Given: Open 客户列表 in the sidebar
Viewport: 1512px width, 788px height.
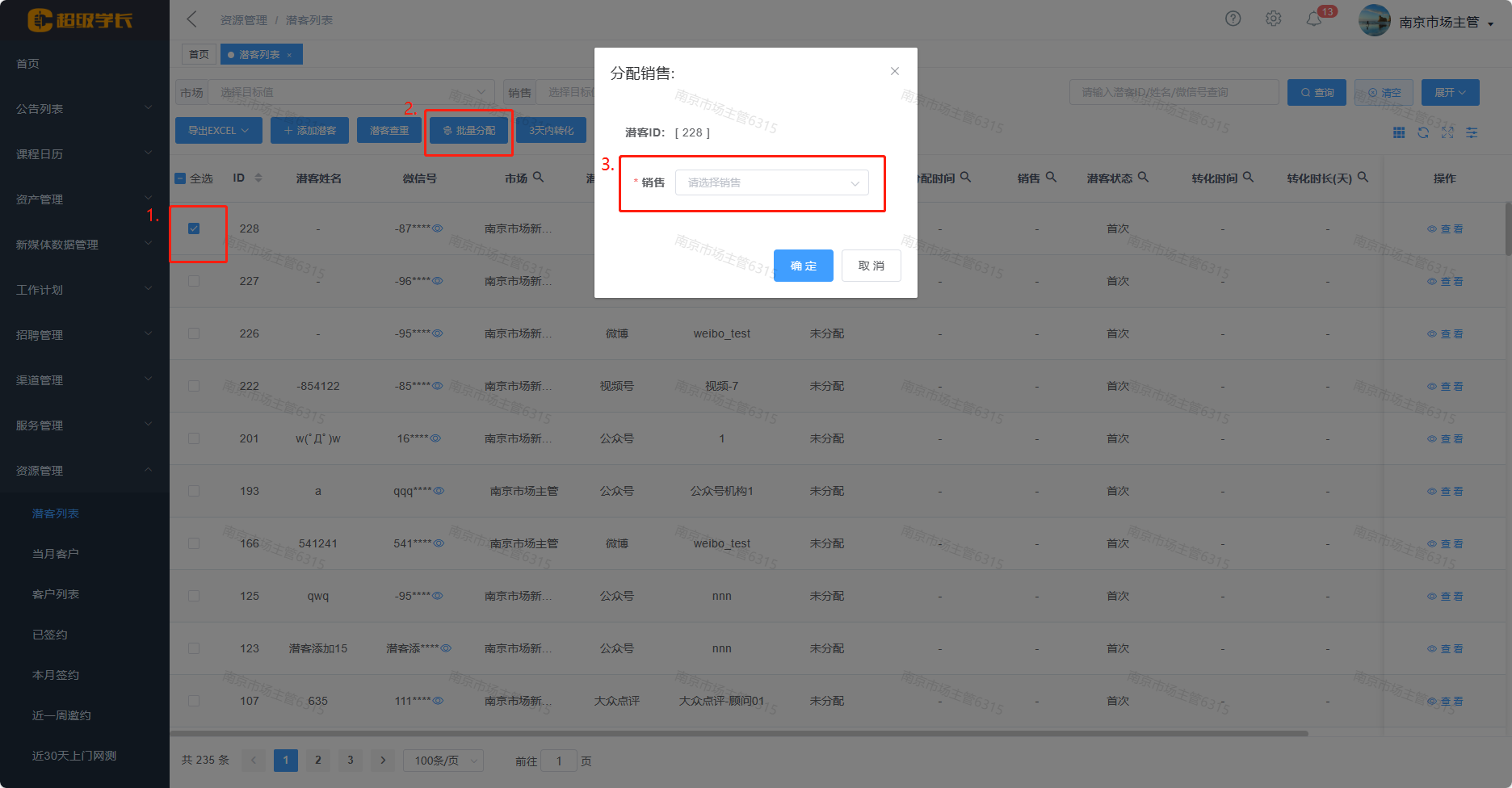Looking at the screenshot, I should [56, 594].
